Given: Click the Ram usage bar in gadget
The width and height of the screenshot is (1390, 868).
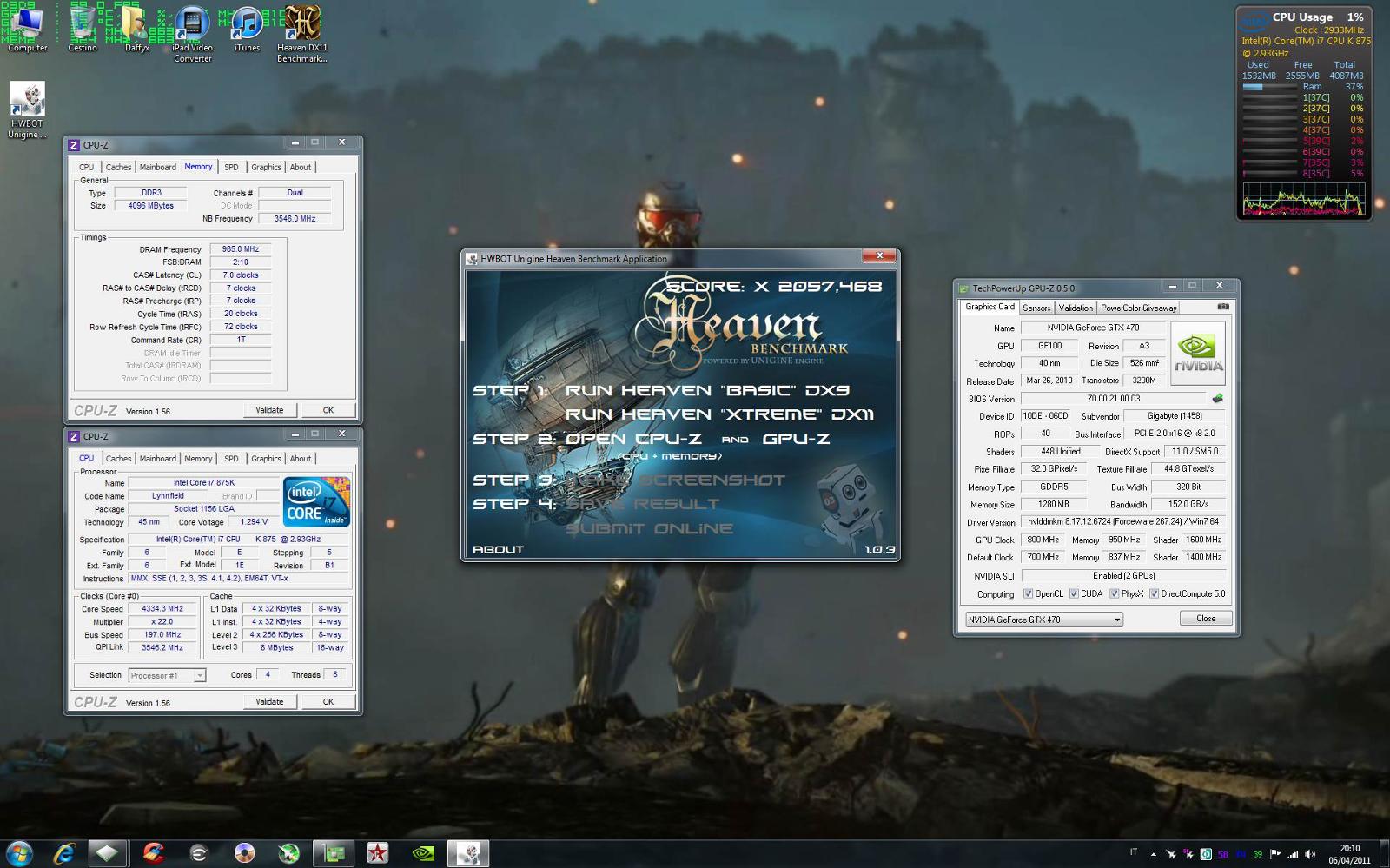Looking at the screenshot, I should click(x=1269, y=87).
